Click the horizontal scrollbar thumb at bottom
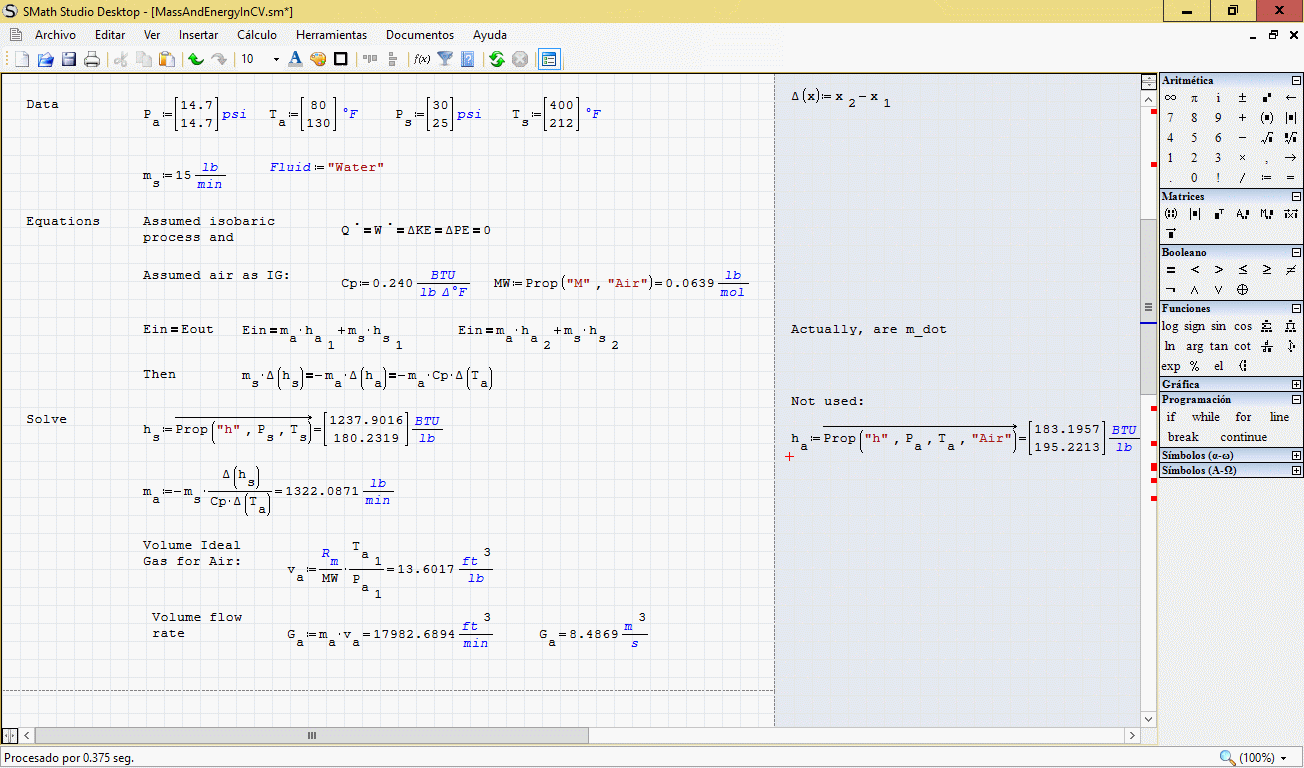This screenshot has width=1304, height=768. click(x=312, y=735)
